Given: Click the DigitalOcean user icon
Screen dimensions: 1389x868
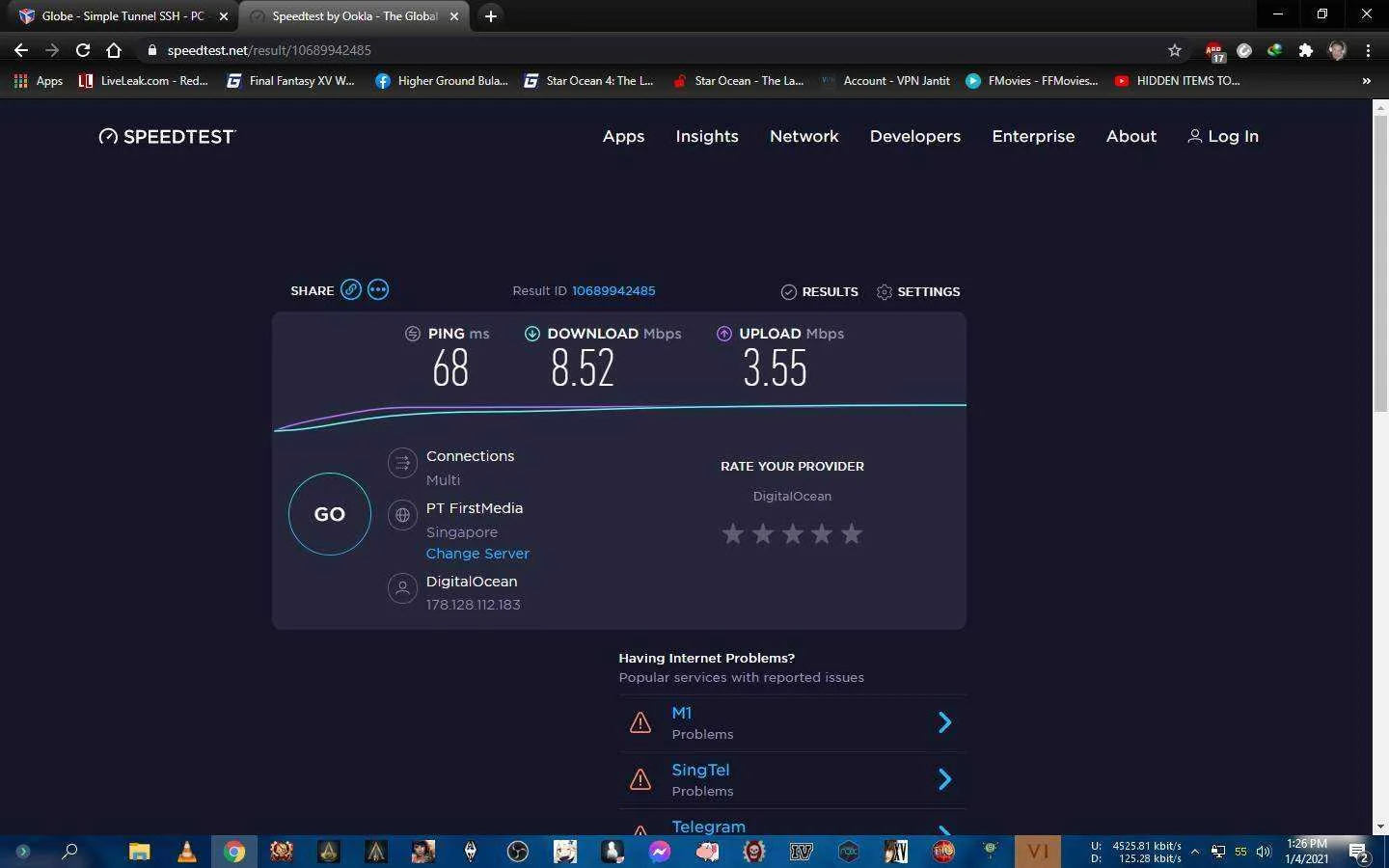Looking at the screenshot, I should coord(402,588).
